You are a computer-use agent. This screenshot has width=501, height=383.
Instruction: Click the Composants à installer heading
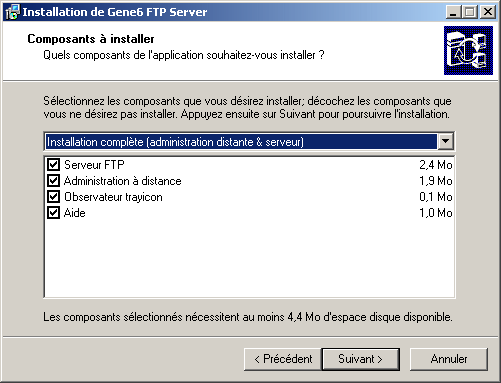pos(91,39)
